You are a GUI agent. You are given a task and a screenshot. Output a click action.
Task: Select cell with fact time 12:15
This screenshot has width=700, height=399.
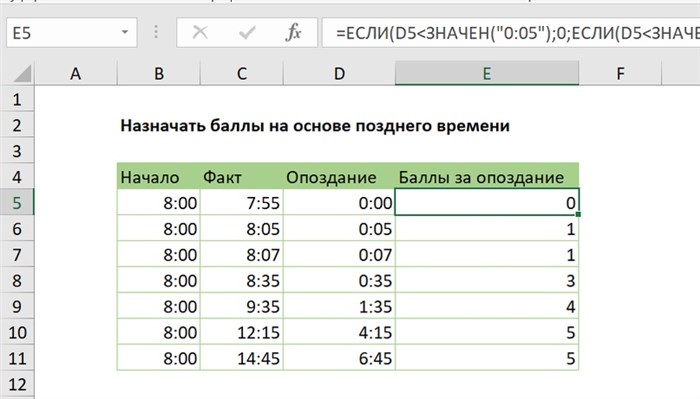pos(242,332)
